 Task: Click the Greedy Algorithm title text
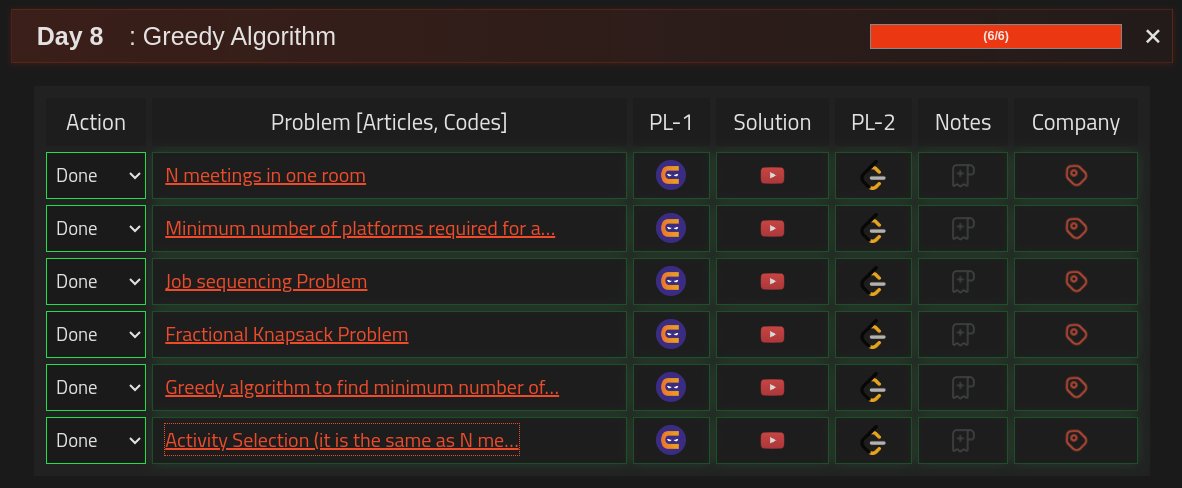239,36
